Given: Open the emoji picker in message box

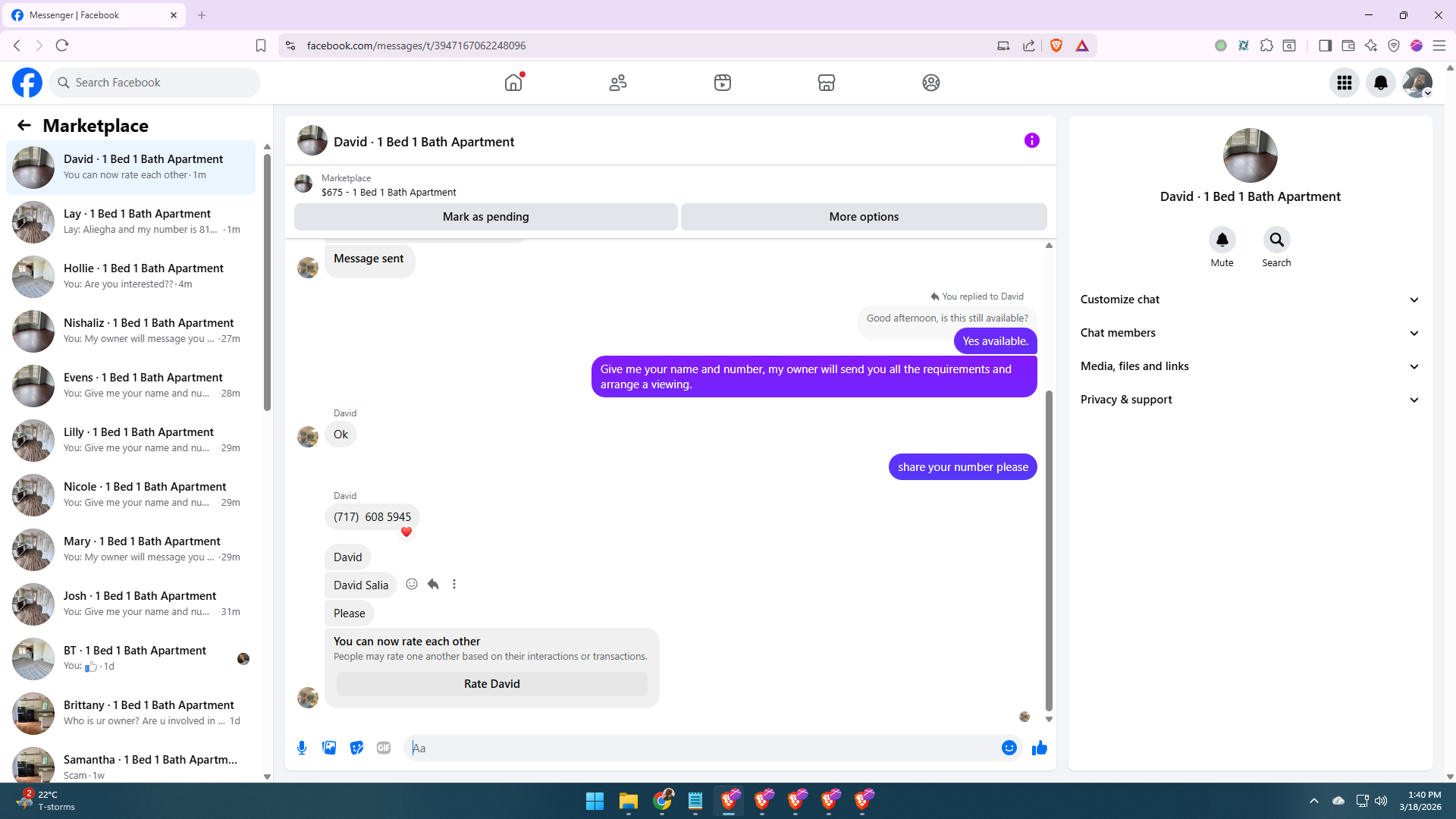Looking at the screenshot, I should click(x=1009, y=748).
